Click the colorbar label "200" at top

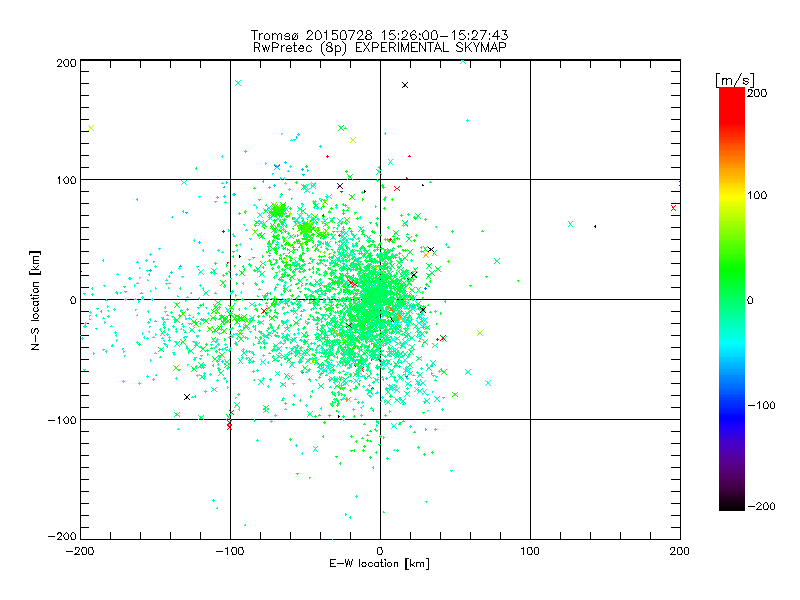757,93
